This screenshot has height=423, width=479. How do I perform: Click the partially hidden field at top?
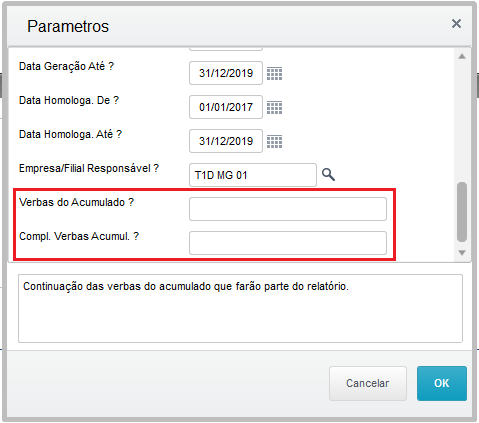[x=226, y=49]
